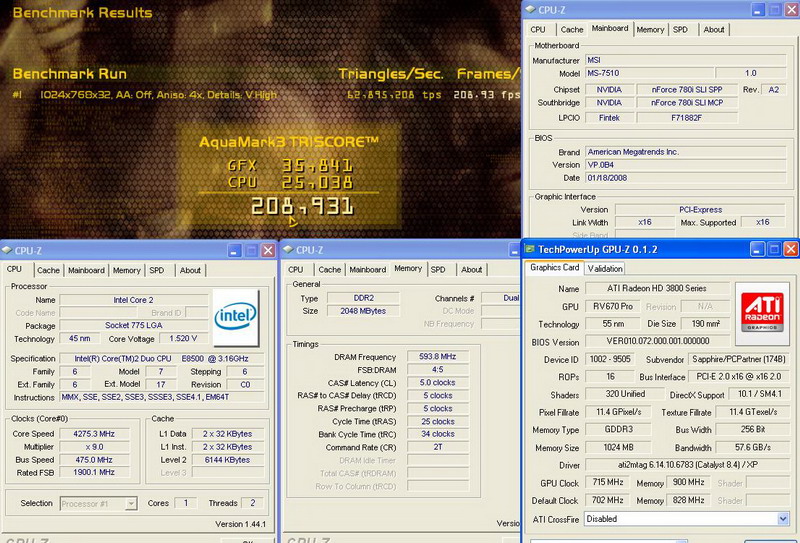Screen dimensions: 800x543
Task: Click the processor Name field Intel Core 2
Action: click(x=134, y=300)
